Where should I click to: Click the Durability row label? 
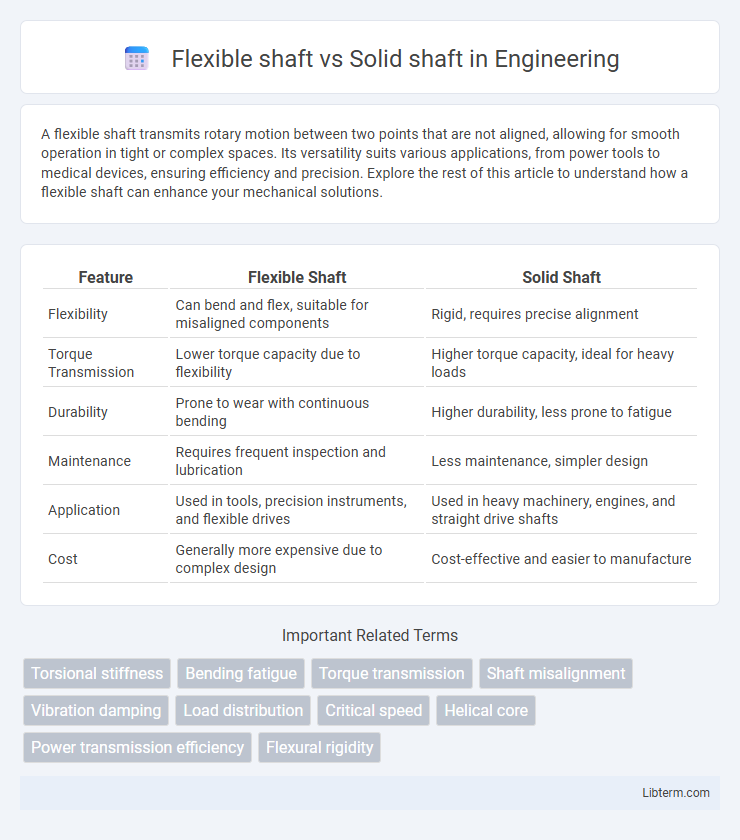click(78, 411)
